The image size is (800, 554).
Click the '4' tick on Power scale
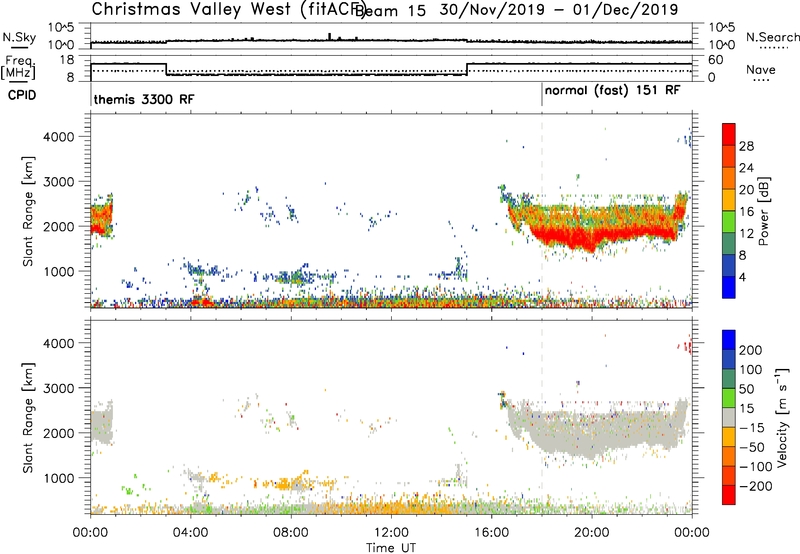742,277
